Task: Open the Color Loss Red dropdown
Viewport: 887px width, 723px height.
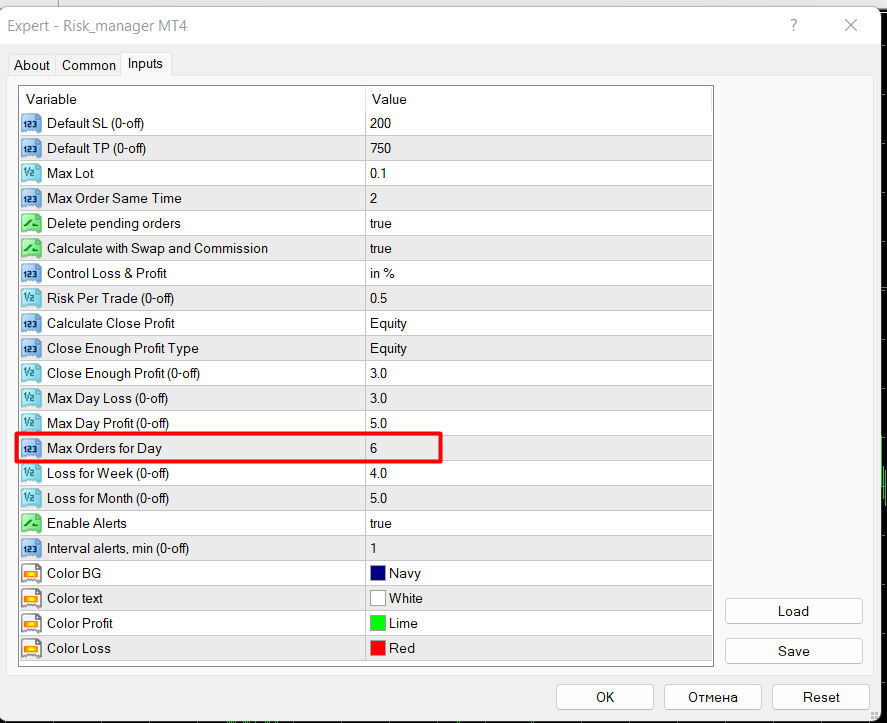Action: [539, 648]
